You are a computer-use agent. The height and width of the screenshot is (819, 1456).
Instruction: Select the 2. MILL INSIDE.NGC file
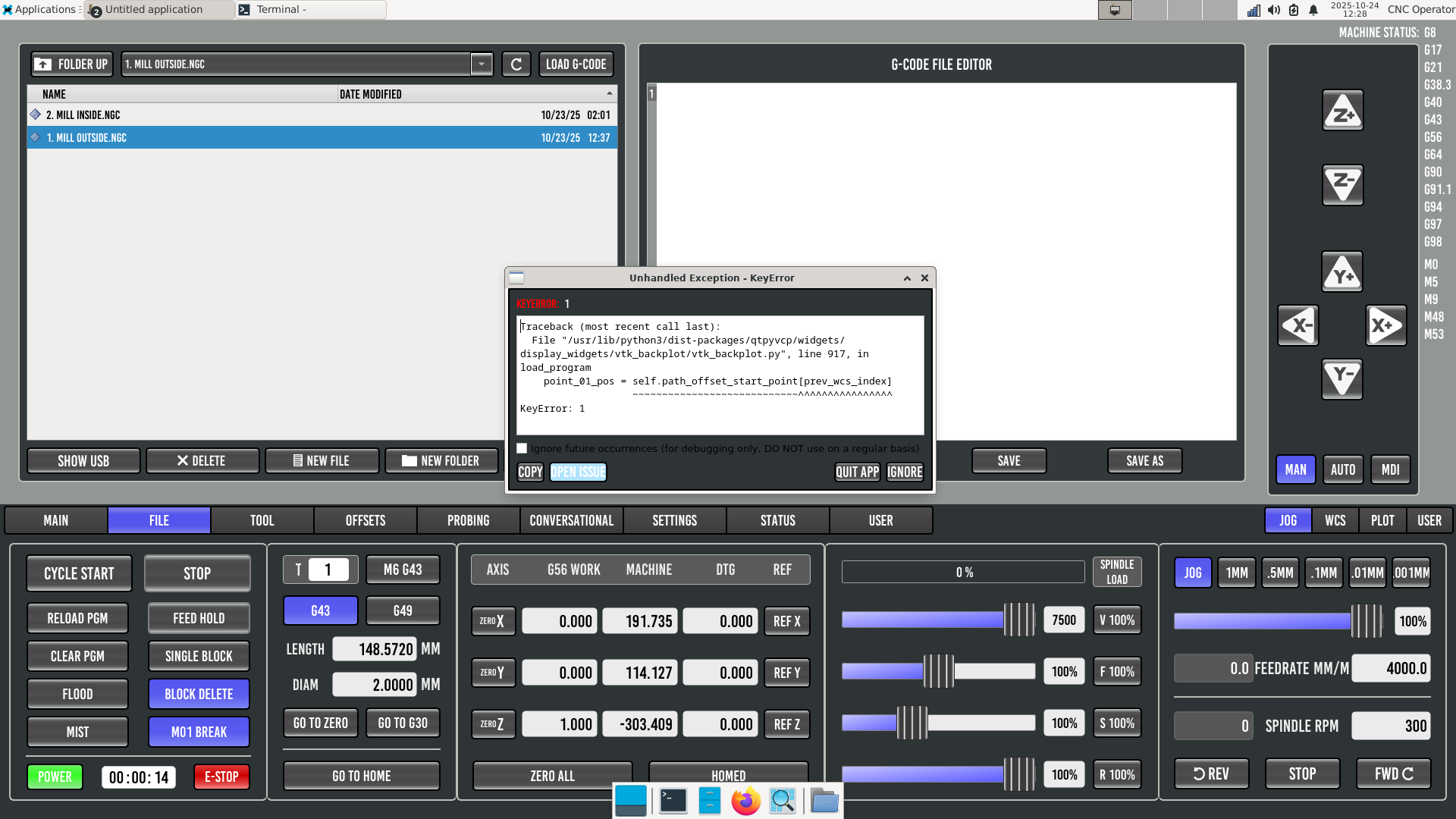(83, 115)
